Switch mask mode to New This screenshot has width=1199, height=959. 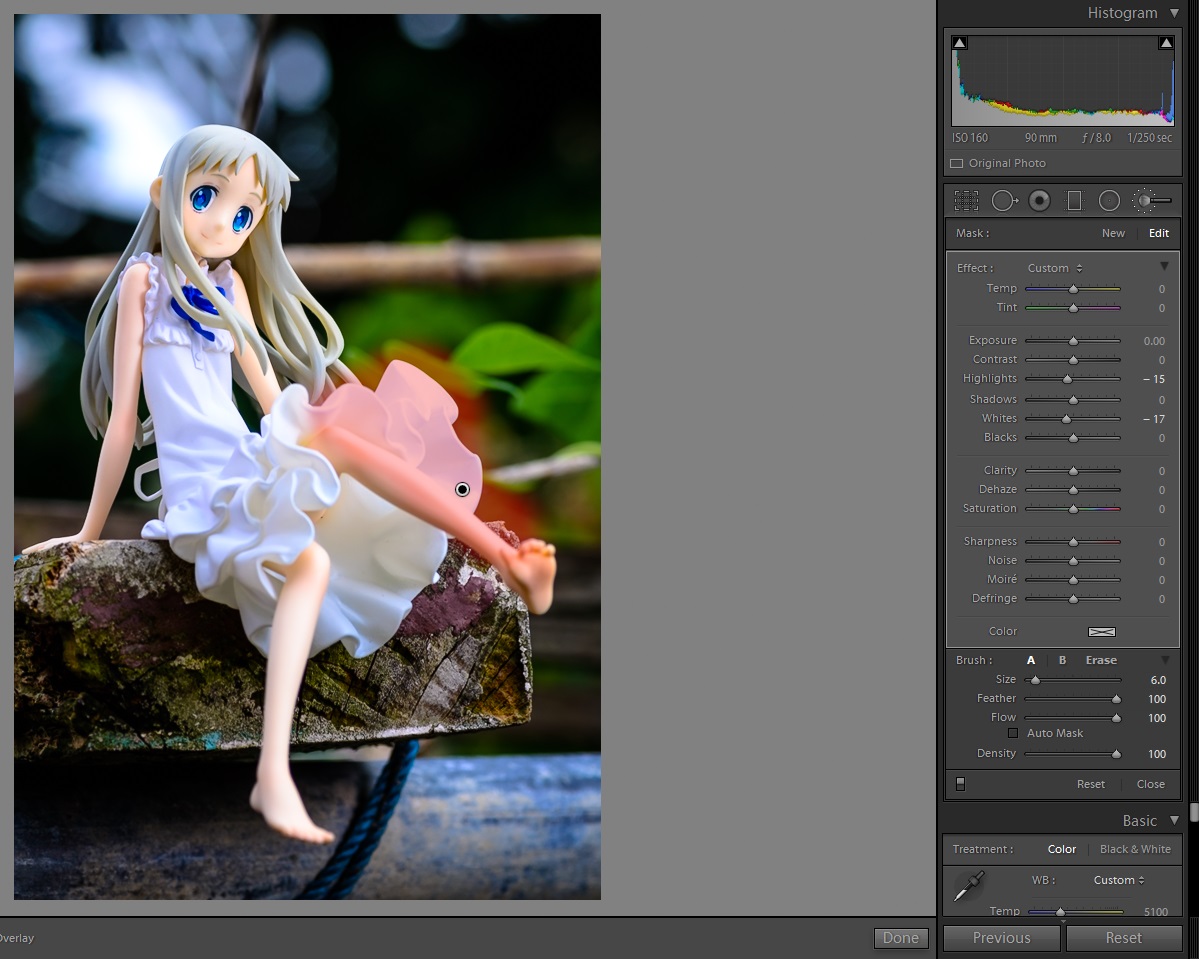click(x=1113, y=233)
